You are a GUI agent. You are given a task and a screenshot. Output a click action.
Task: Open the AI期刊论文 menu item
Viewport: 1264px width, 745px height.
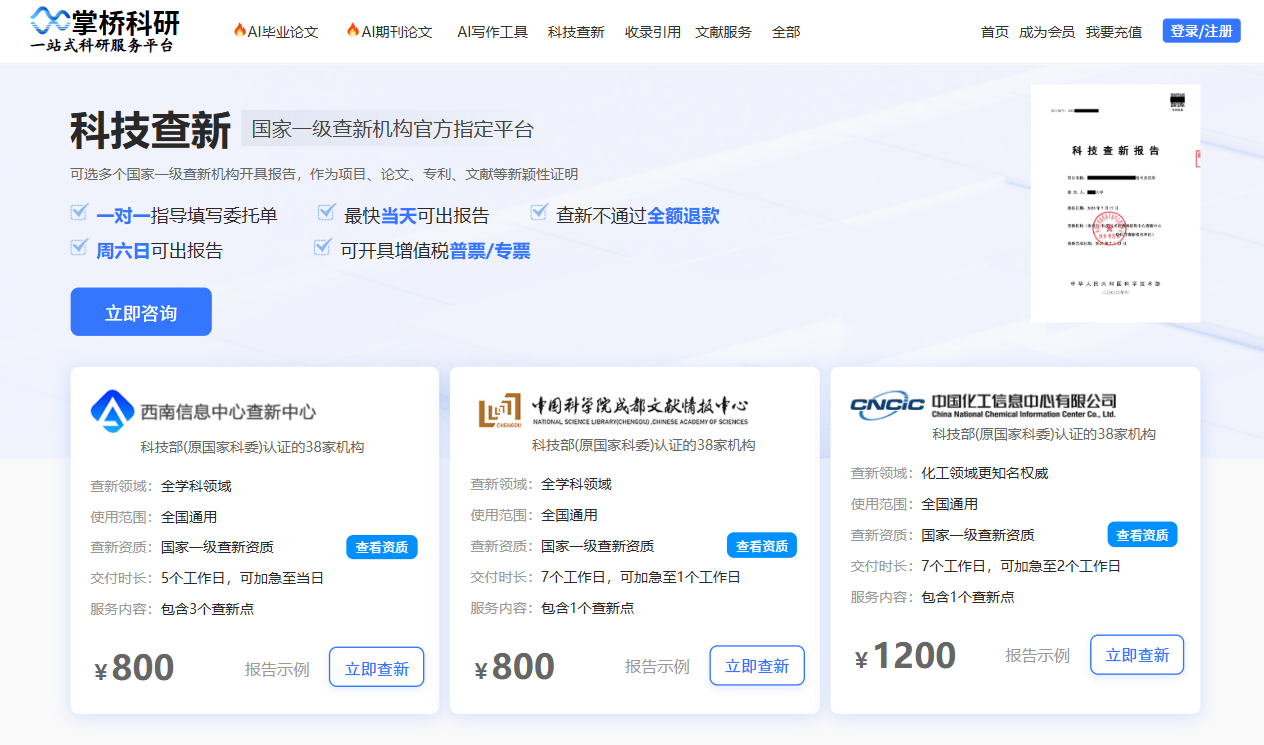[397, 32]
